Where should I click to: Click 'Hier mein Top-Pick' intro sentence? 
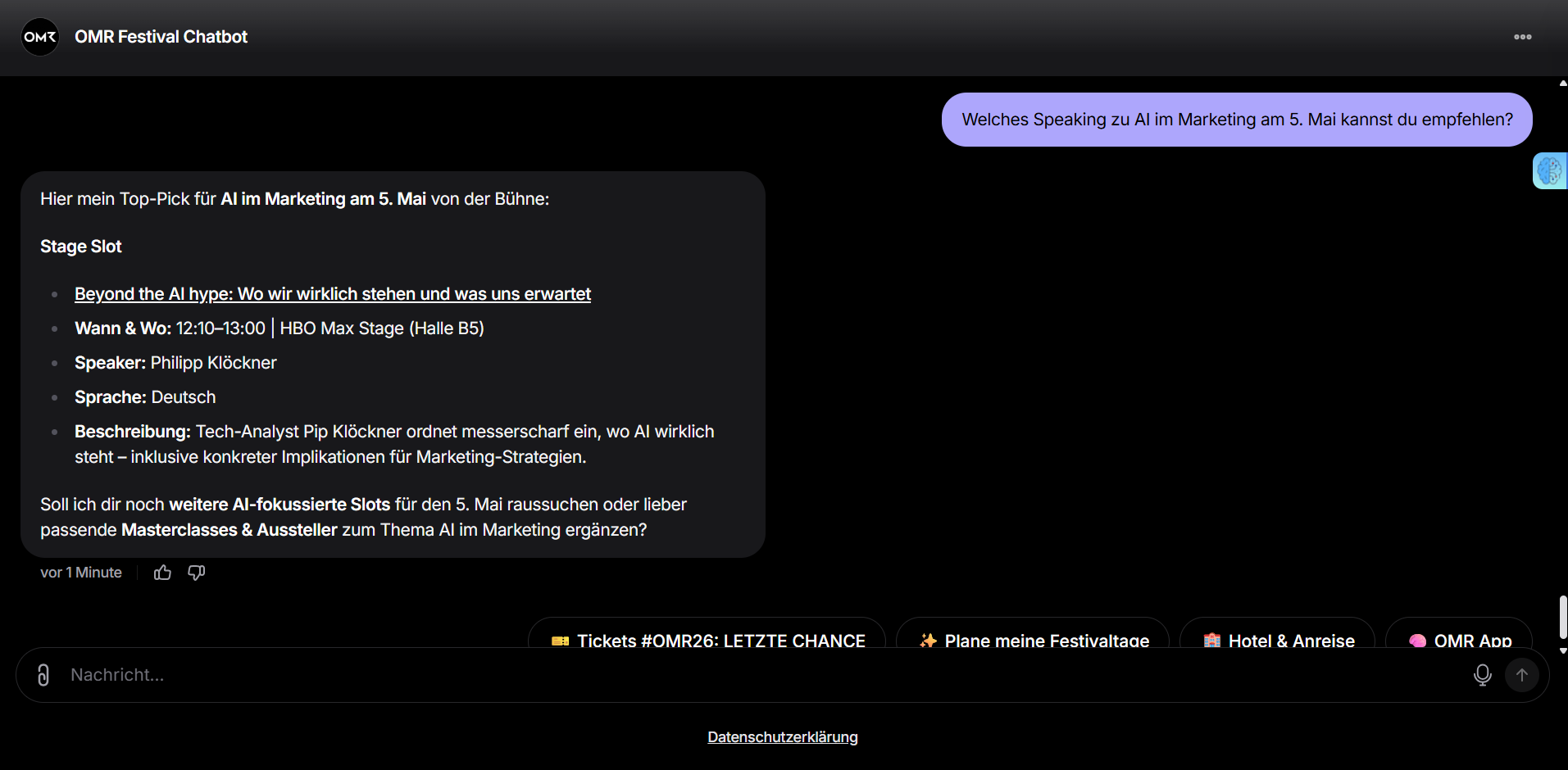point(294,199)
